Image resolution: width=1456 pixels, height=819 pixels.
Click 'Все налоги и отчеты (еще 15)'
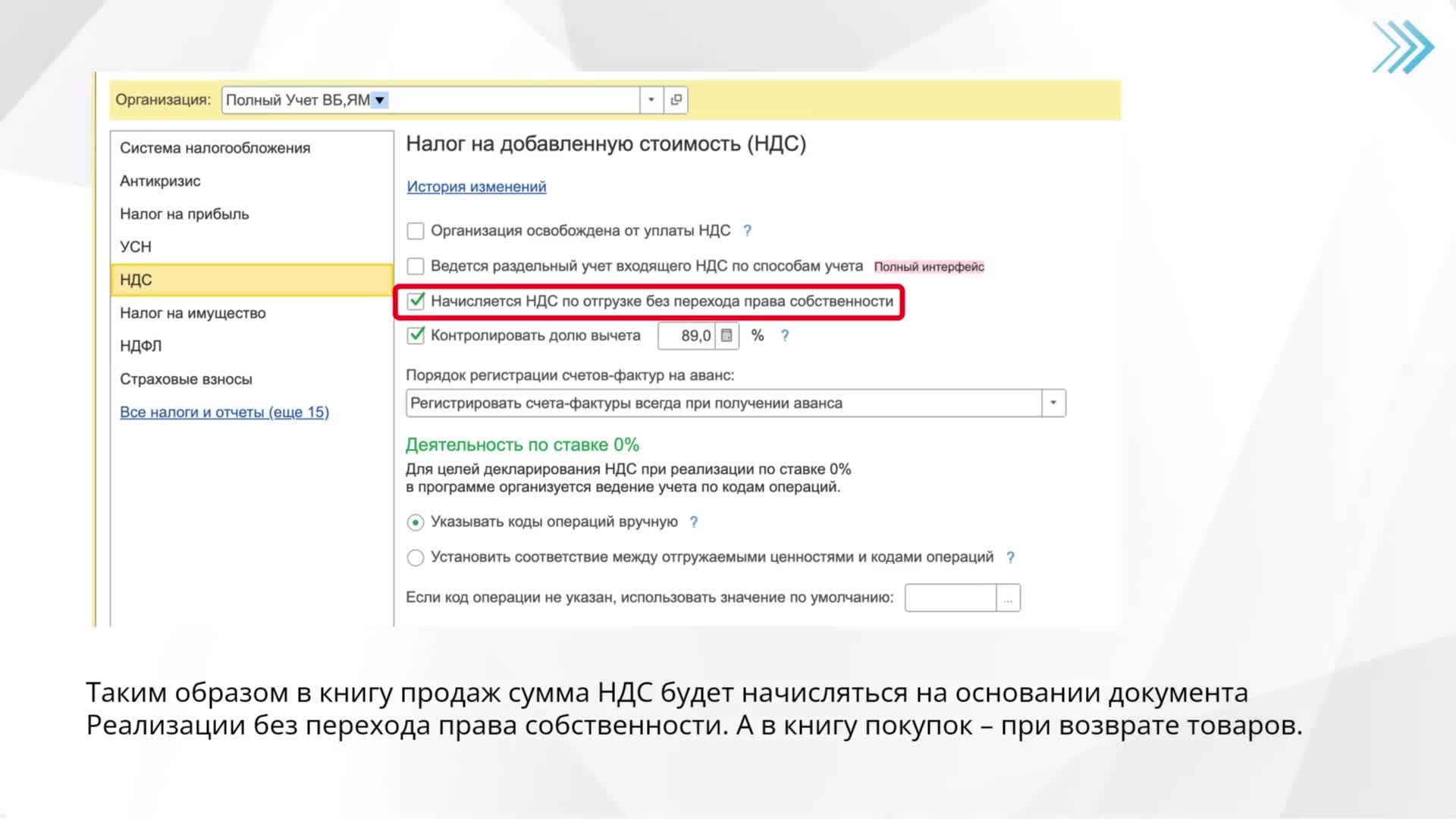click(x=224, y=412)
